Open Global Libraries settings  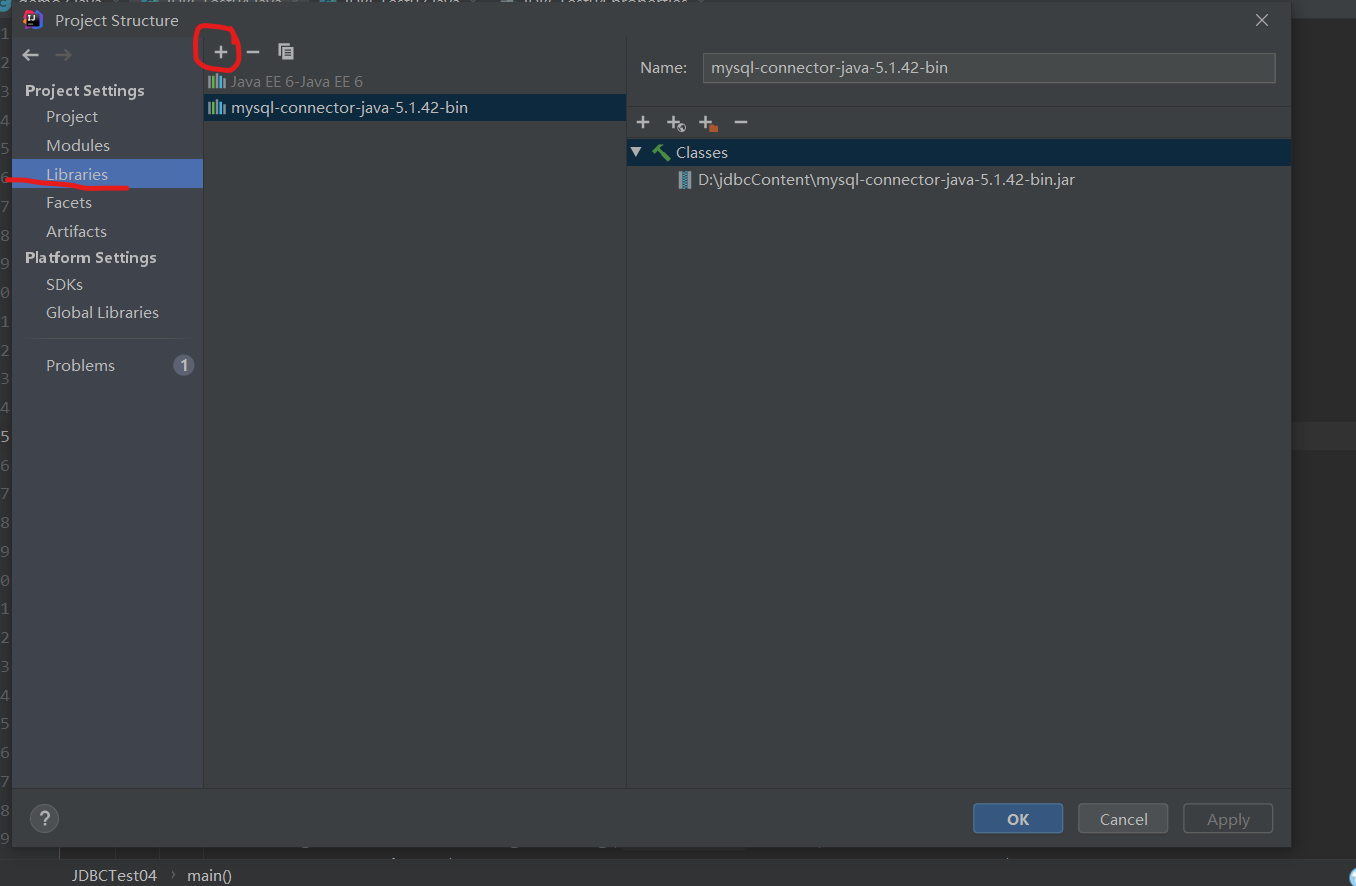[102, 313]
